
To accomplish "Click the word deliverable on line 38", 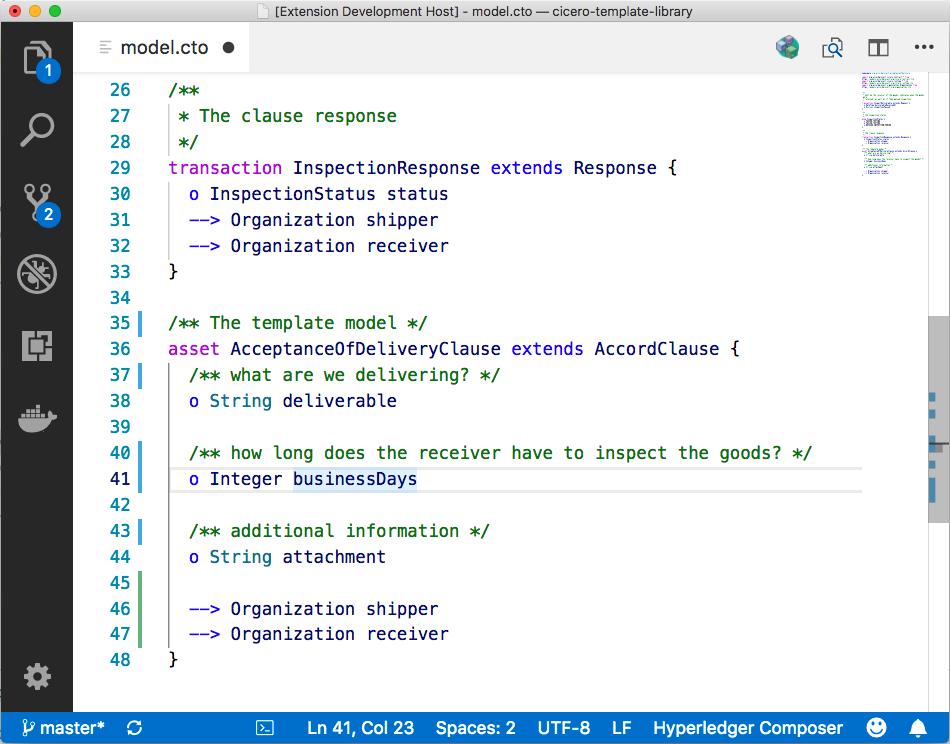I will 339,401.
